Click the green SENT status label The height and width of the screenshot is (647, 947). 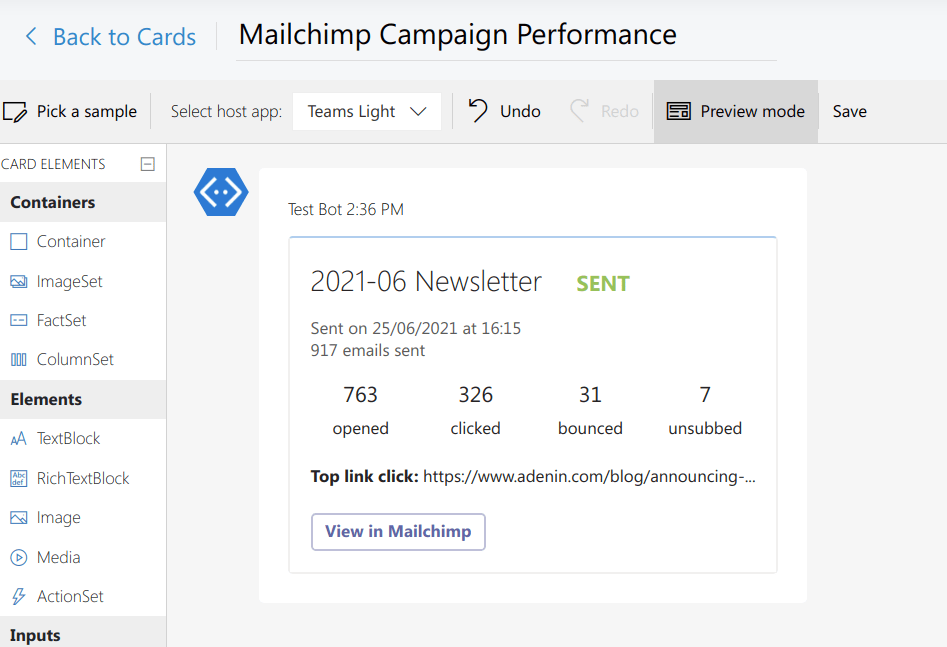pyautogui.click(x=603, y=283)
